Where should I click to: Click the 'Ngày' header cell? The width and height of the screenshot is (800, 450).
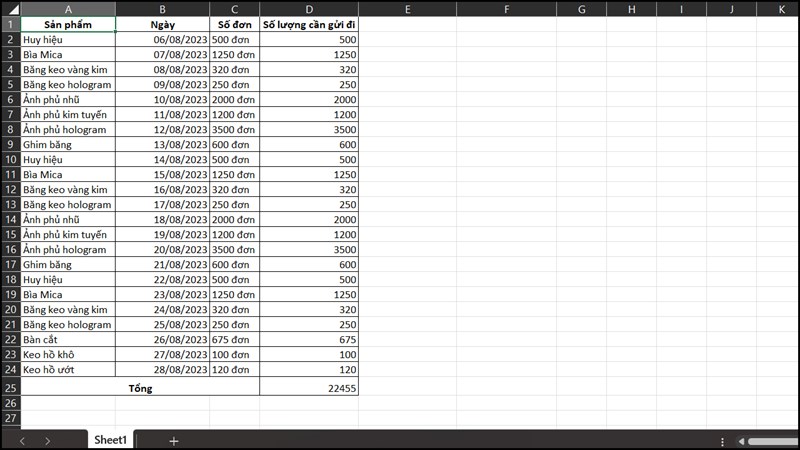coord(162,24)
